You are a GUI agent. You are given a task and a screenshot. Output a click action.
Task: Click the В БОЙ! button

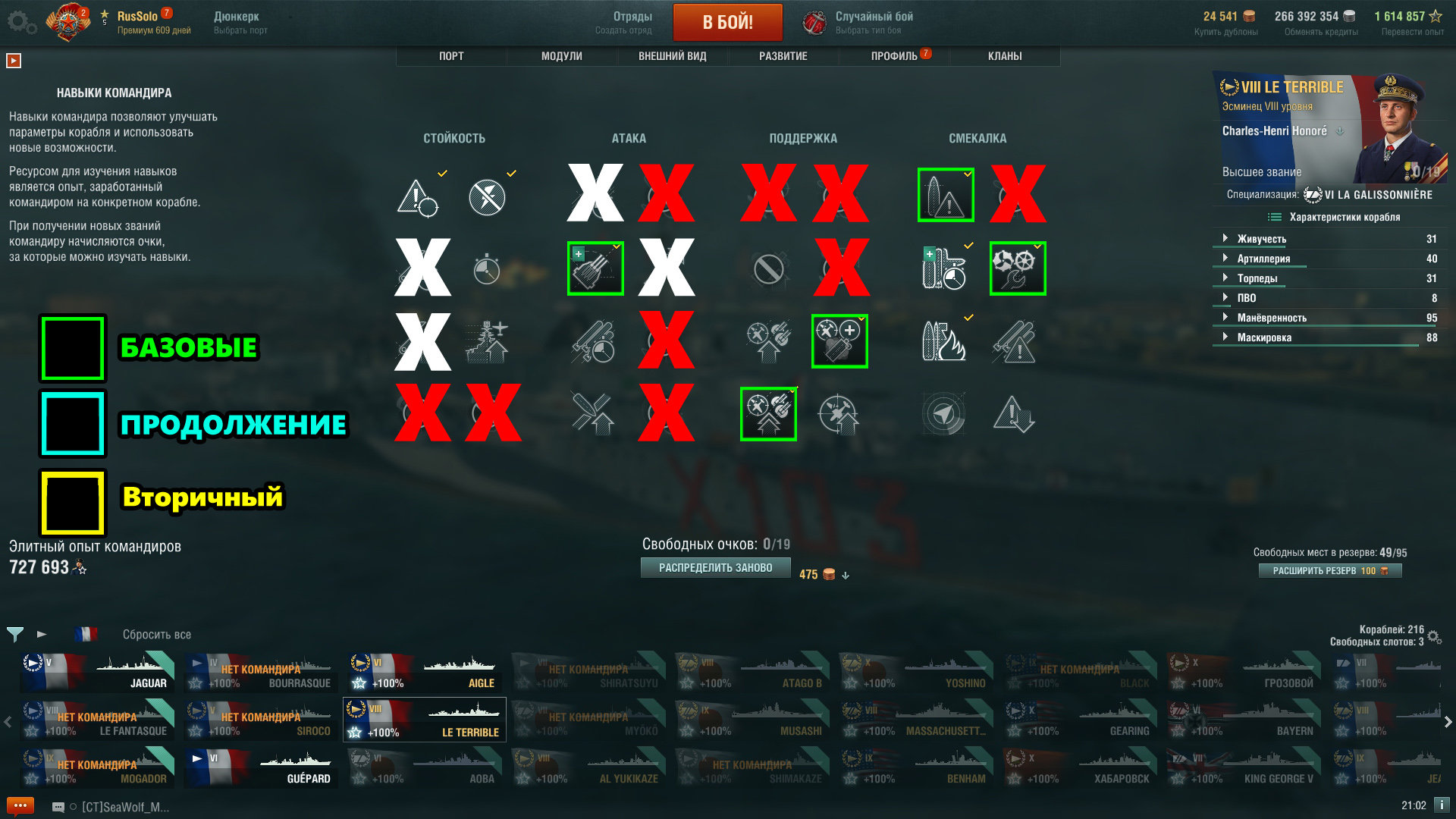[728, 22]
